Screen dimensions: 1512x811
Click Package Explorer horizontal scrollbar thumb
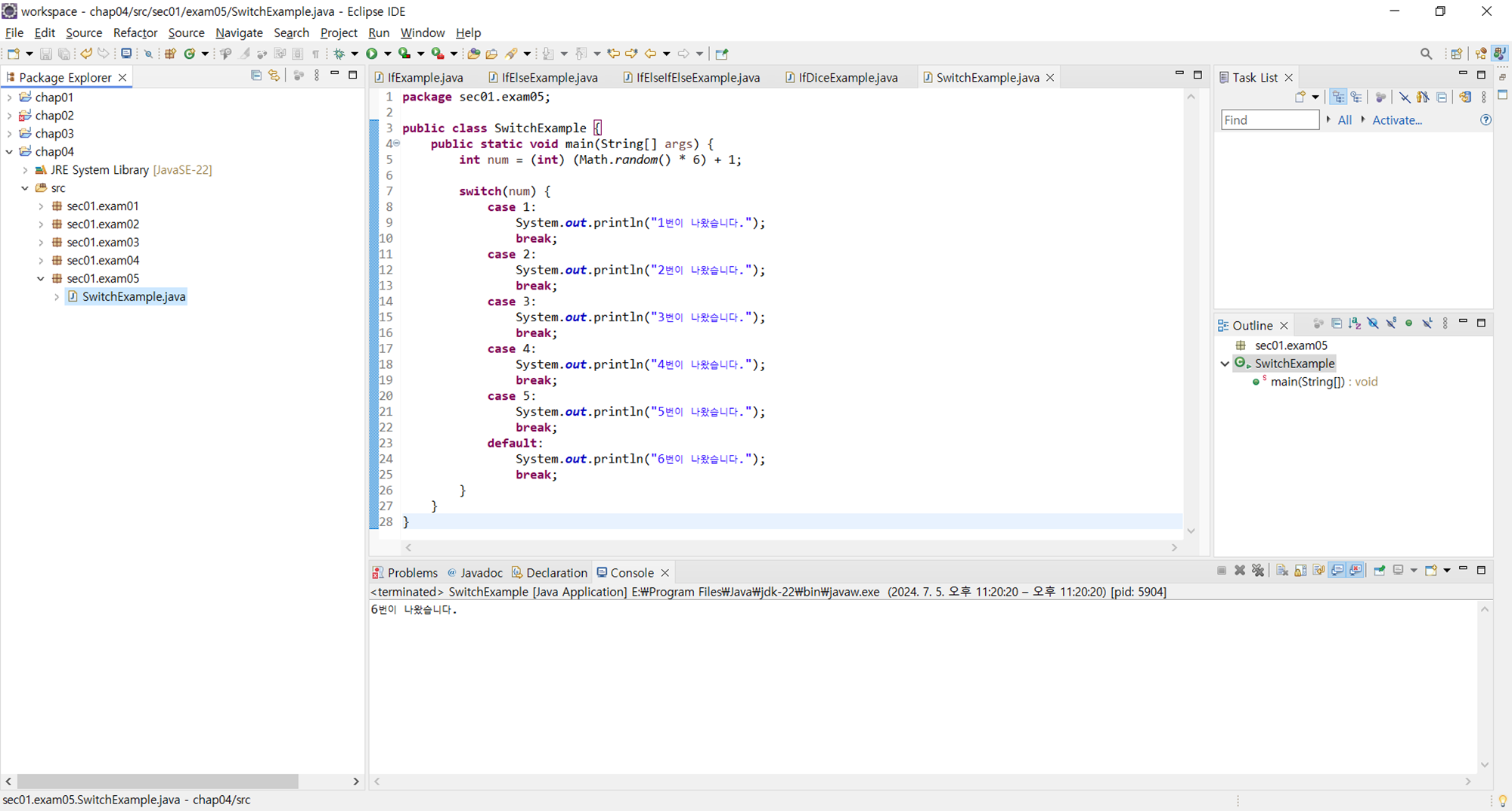tap(157, 782)
